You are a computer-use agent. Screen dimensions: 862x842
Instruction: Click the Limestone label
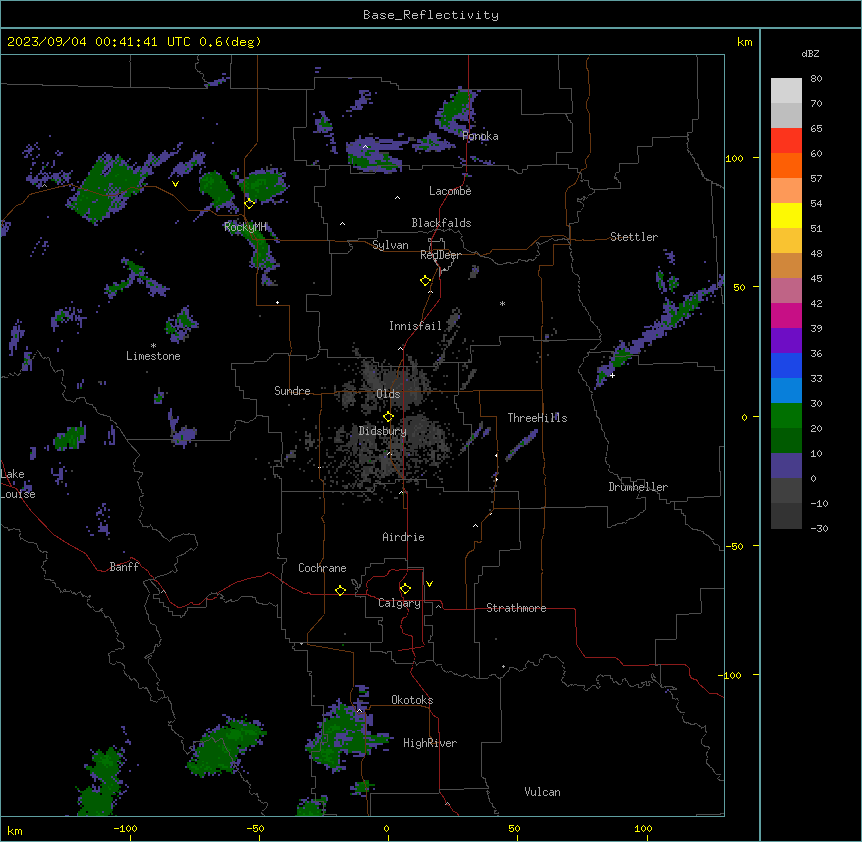(x=153, y=356)
